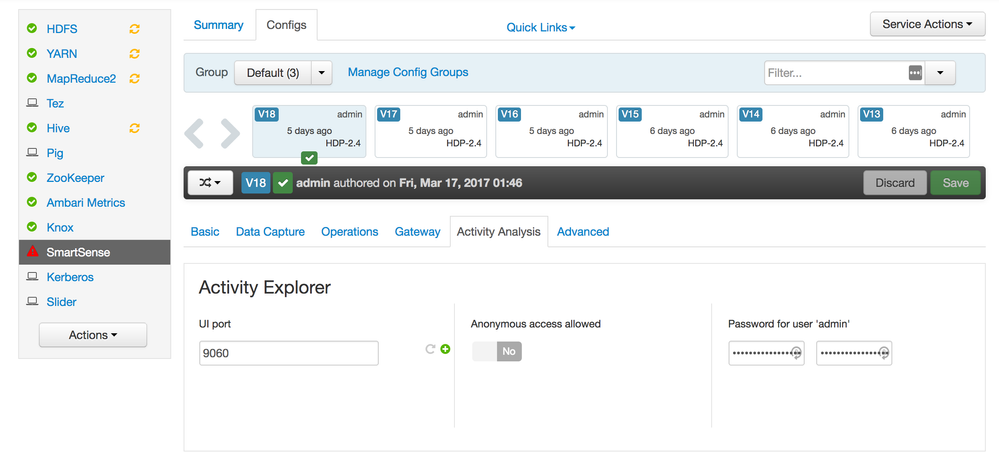Screen dimensions: 999x454
Task: Click the V18 badge in version bar
Action: click(x=256, y=183)
